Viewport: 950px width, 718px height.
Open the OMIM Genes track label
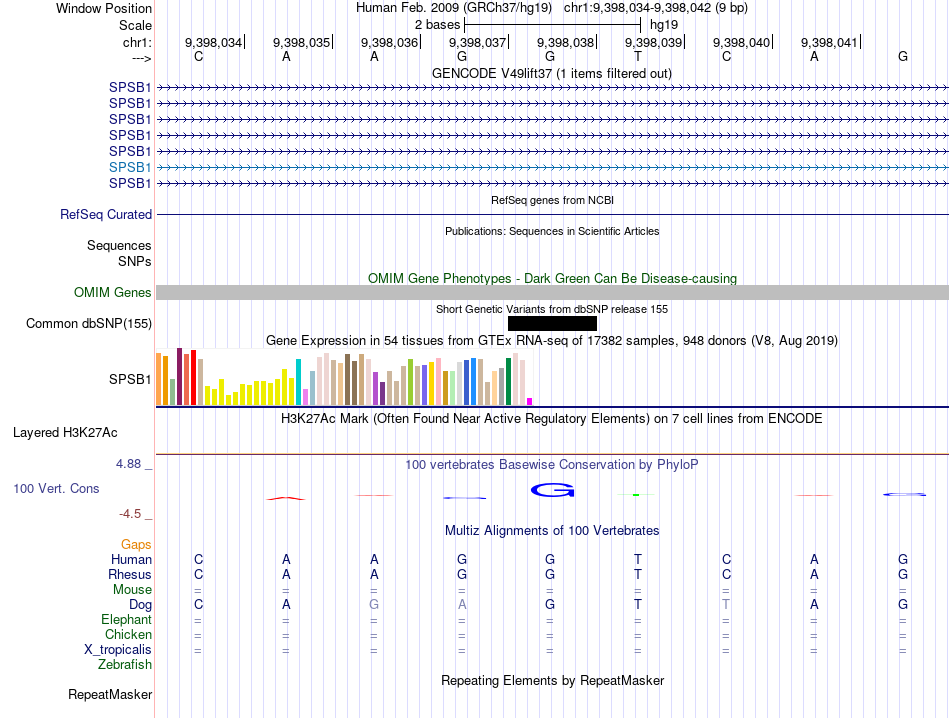[x=112, y=293]
